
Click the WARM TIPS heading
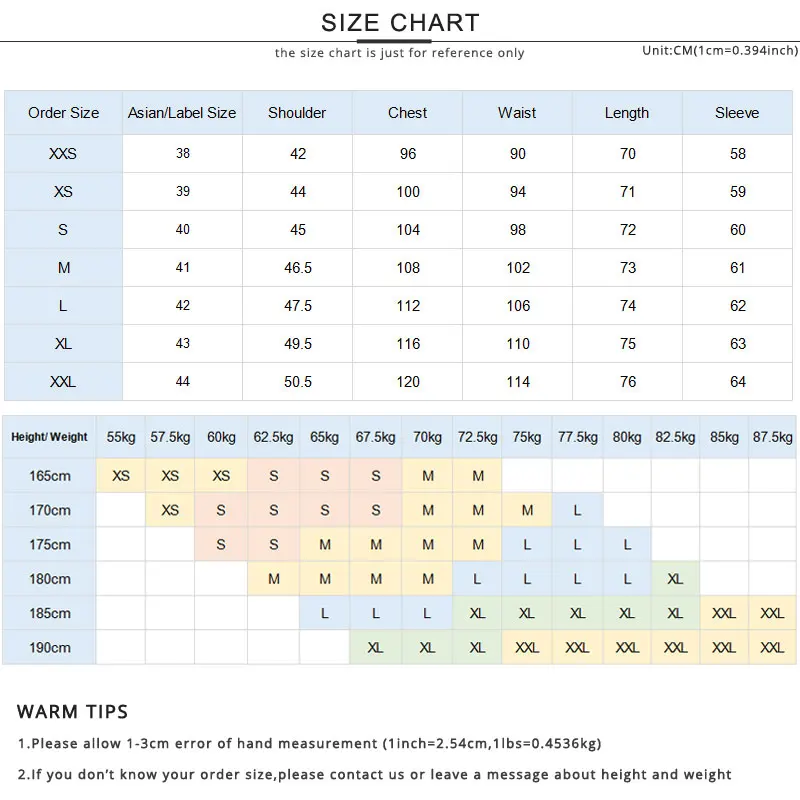(x=72, y=712)
